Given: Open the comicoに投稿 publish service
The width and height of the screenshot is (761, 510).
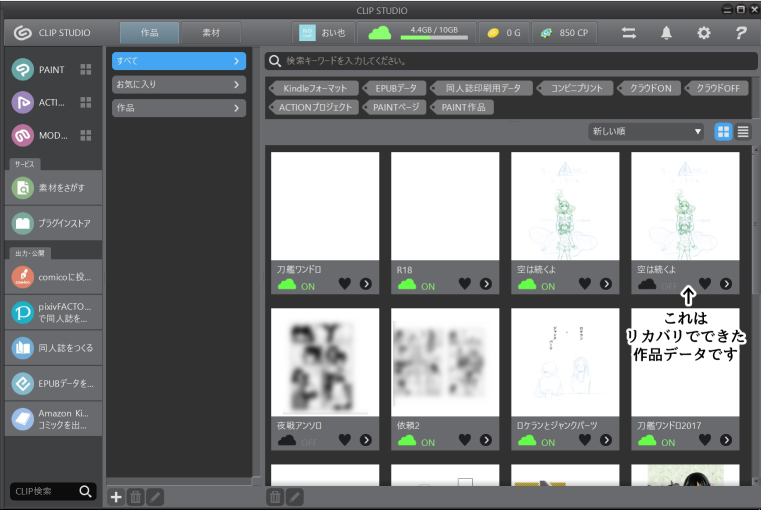Looking at the screenshot, I should (x=53, y=277).
